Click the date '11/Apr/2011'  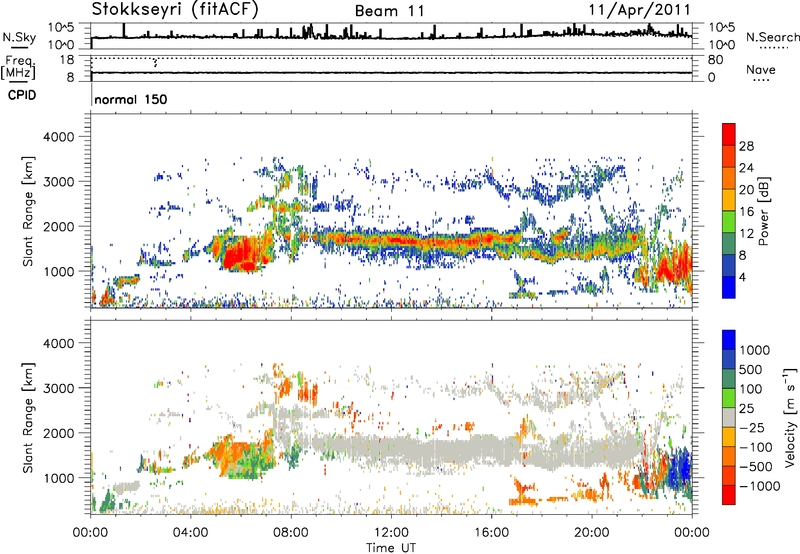point(640,10)
